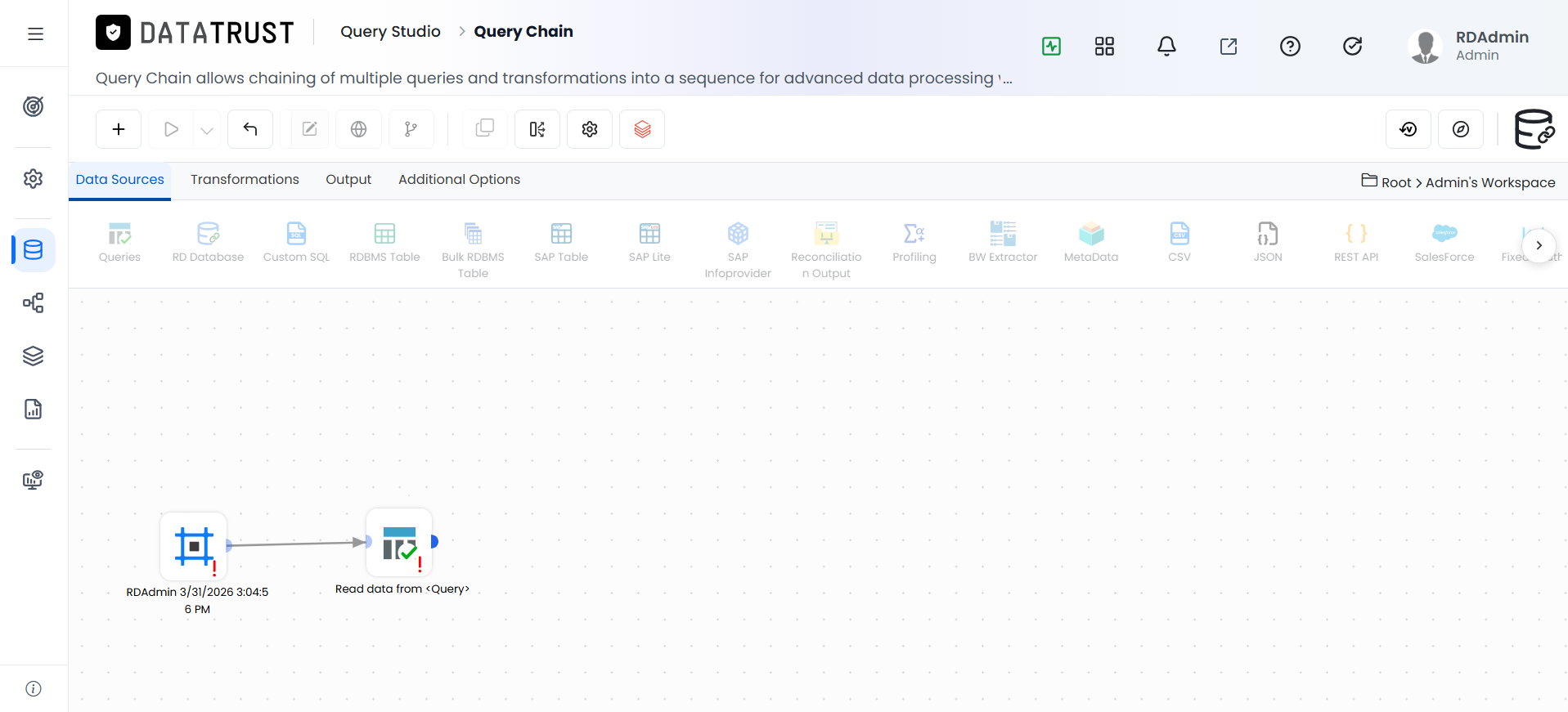Click the 'Read data from <Query>' label
The width and height of the screenshot is (1568, 712).
coord(402,589)
